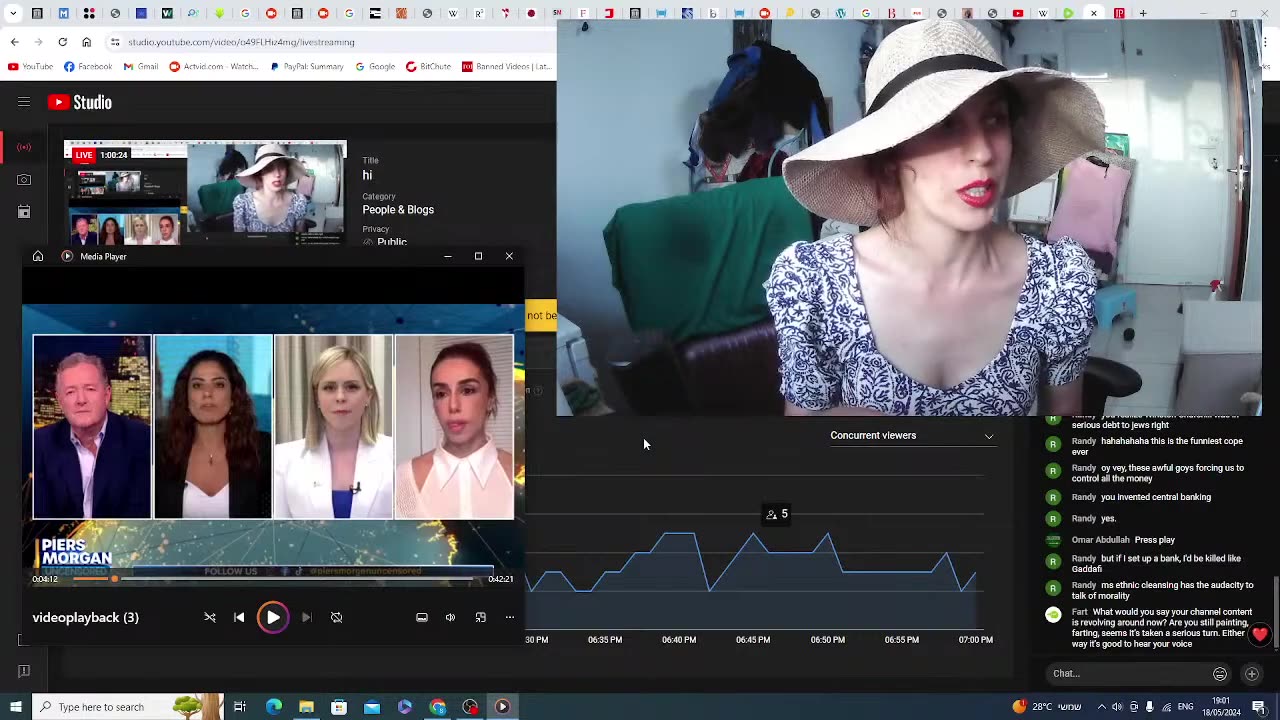Open the Webcam tab in Studio sidebar
The image size is (1280, 720).
(x=24, y=180)
